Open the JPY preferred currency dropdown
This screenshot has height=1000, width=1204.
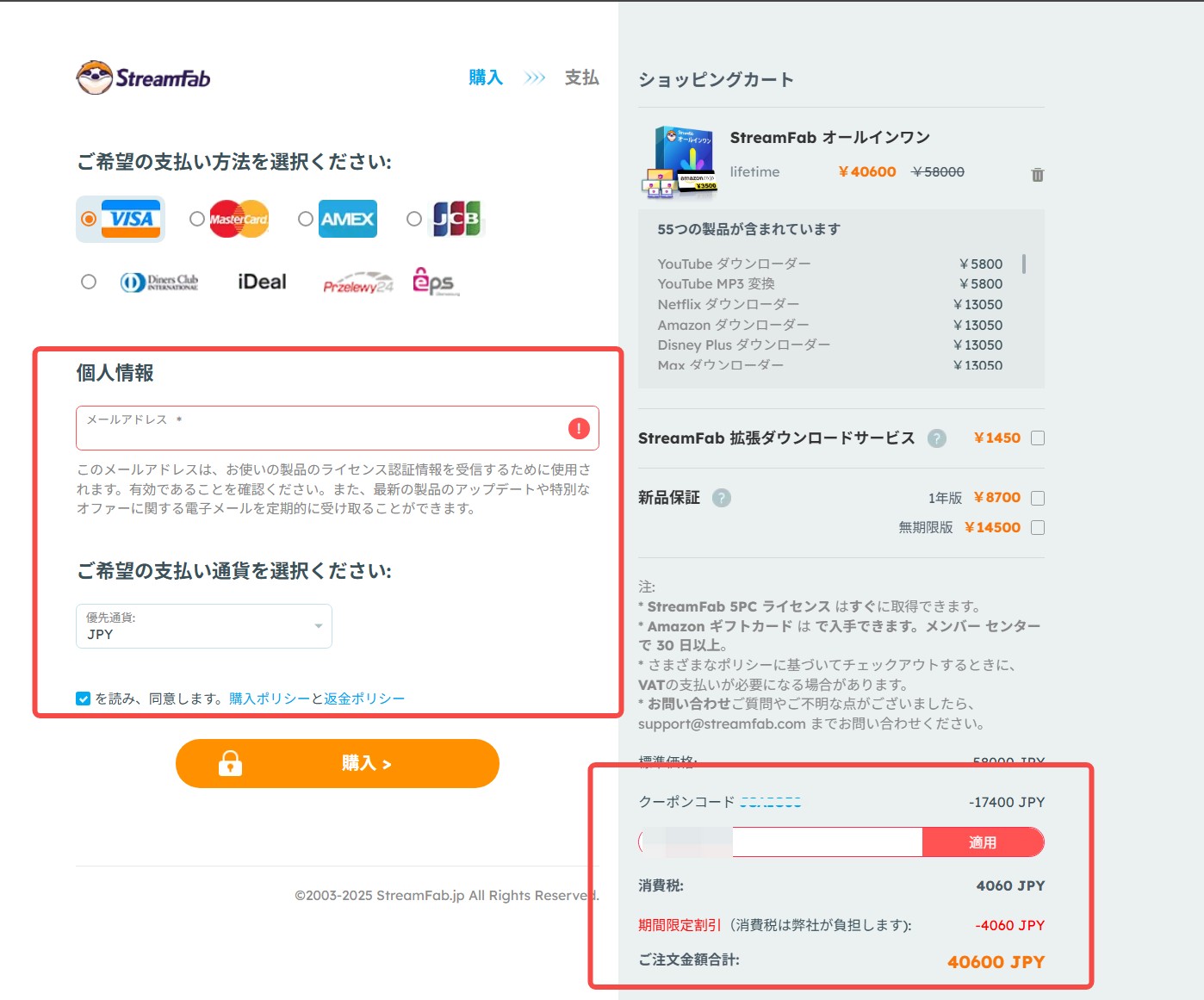coord(204,626)
